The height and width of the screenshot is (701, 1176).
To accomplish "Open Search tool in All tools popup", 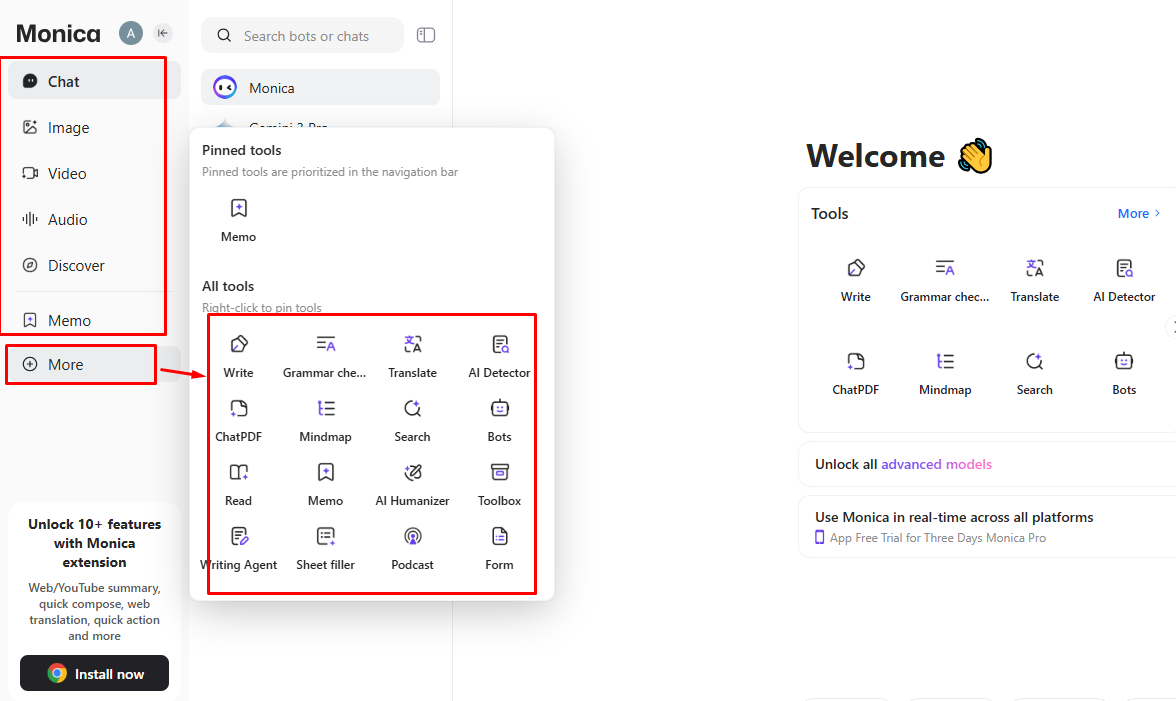I will tap(412, 421).
